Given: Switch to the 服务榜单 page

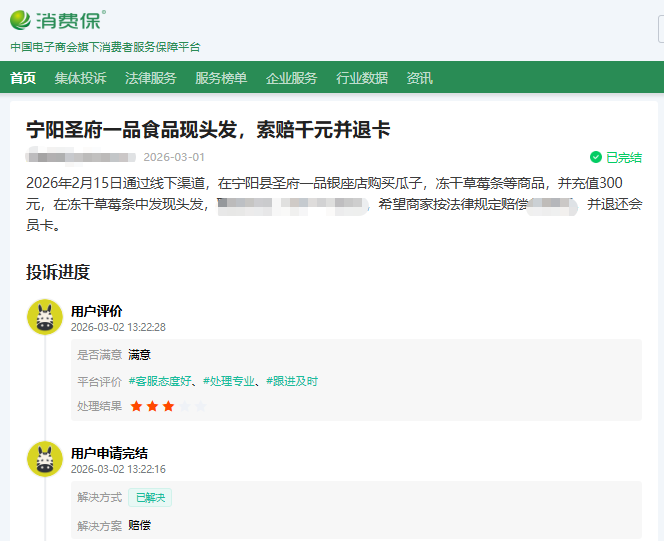Looking at the screenshot, I should coord(220,78).
